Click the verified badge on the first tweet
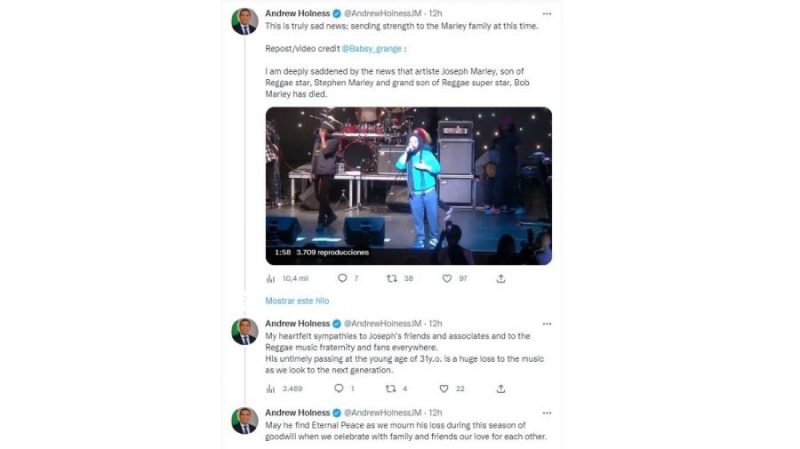Image resolution: width=800 pixels, height=449 pixels. (337, 13)
